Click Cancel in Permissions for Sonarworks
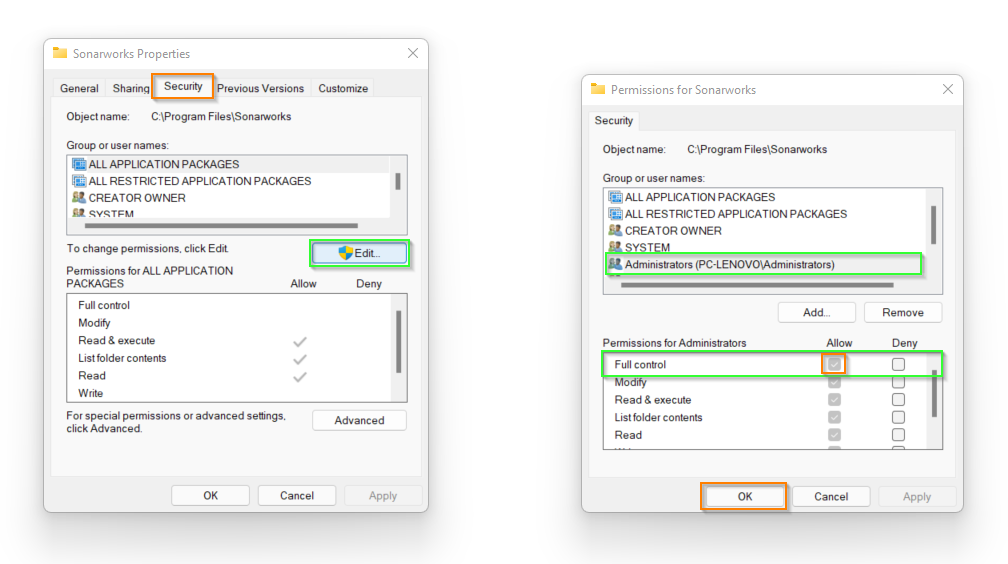Image resolution: width=1008 pixels, height=564 pixels. pyautogui.click(x=831, y=496)
